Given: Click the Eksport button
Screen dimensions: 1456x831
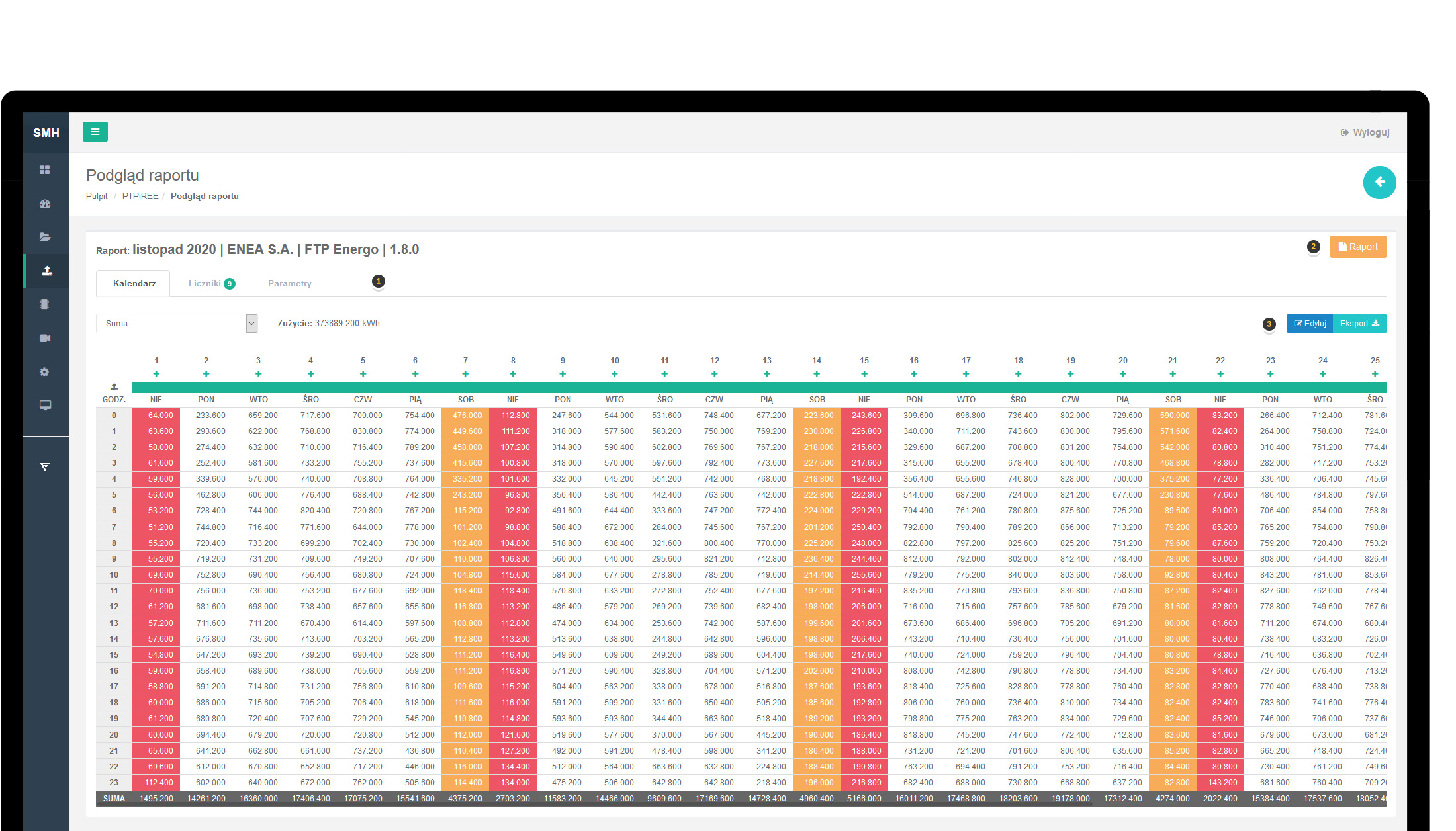Looking at the screenshot, I should pyautogui.click(x=1359, y=324).
